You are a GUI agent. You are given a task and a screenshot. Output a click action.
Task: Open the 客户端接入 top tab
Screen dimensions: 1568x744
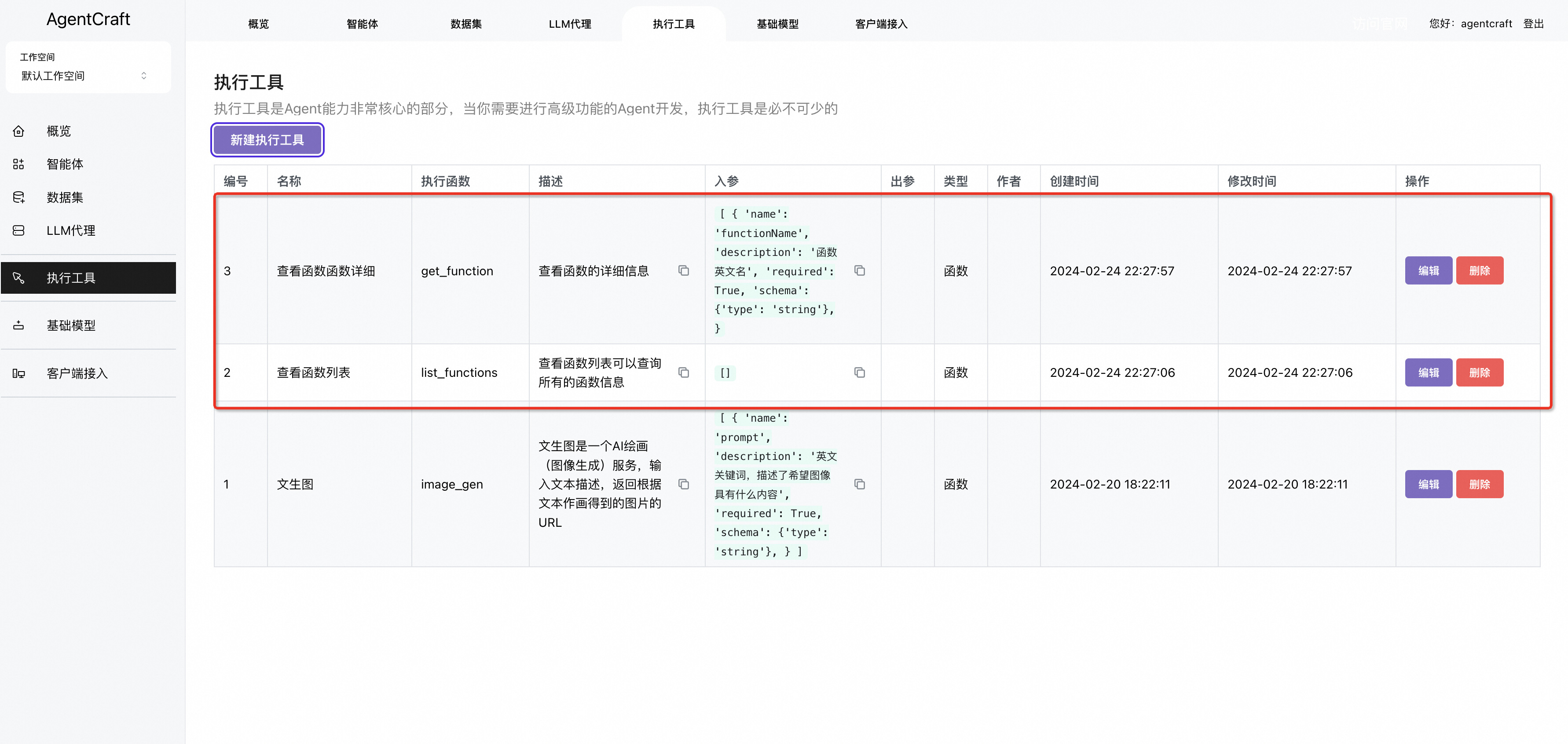tap(881, 24)
